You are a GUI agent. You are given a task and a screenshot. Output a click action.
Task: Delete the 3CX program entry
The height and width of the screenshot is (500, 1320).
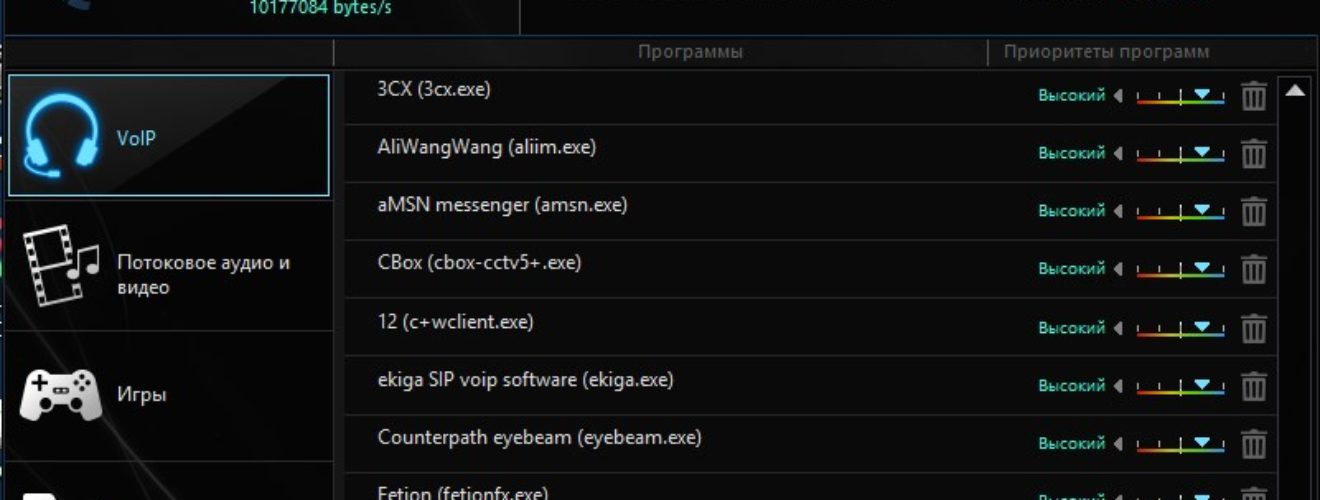point(1253,96)
